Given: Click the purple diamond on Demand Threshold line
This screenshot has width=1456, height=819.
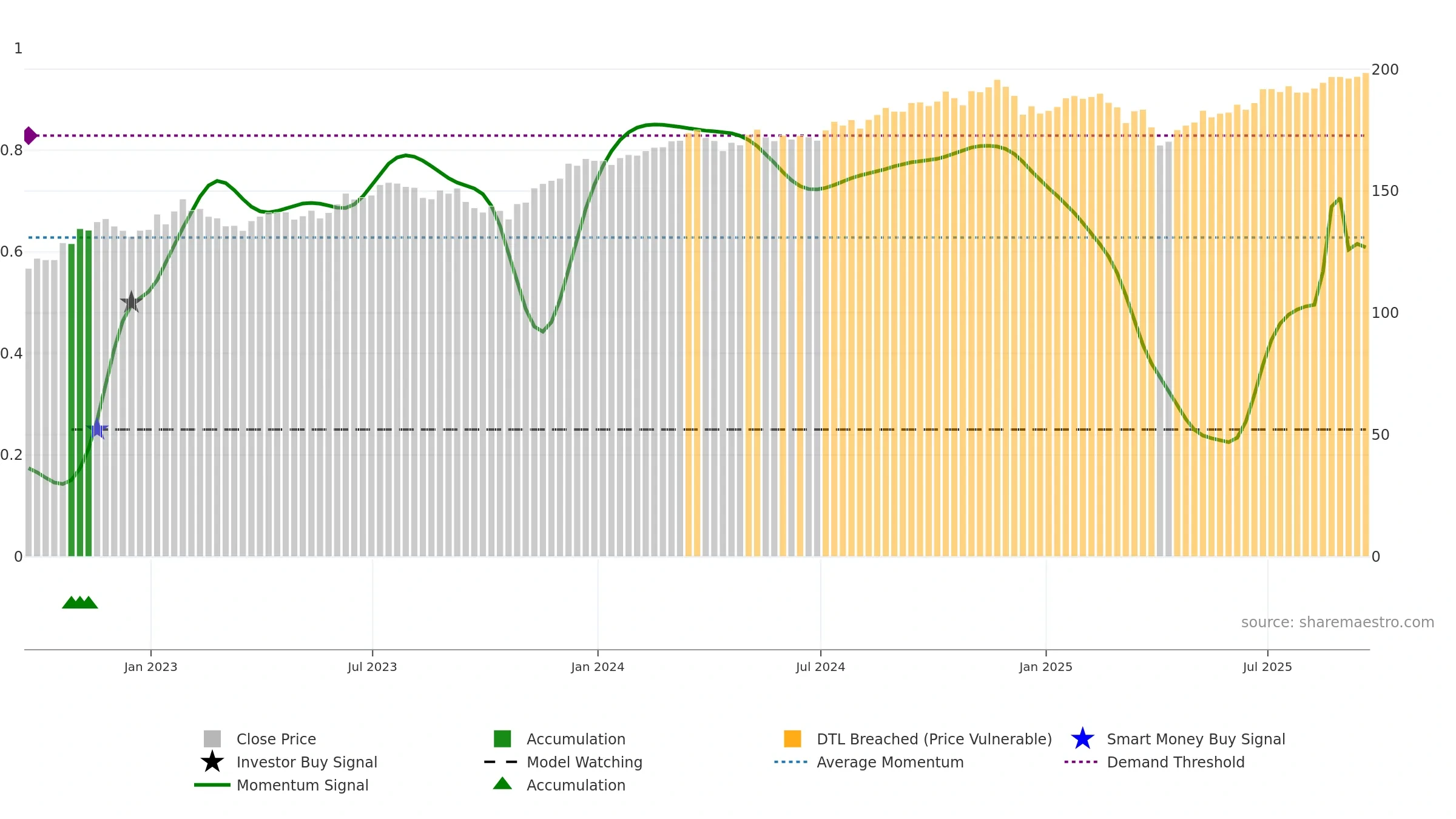Looking at the screenshot, I should tap(30, 135).
